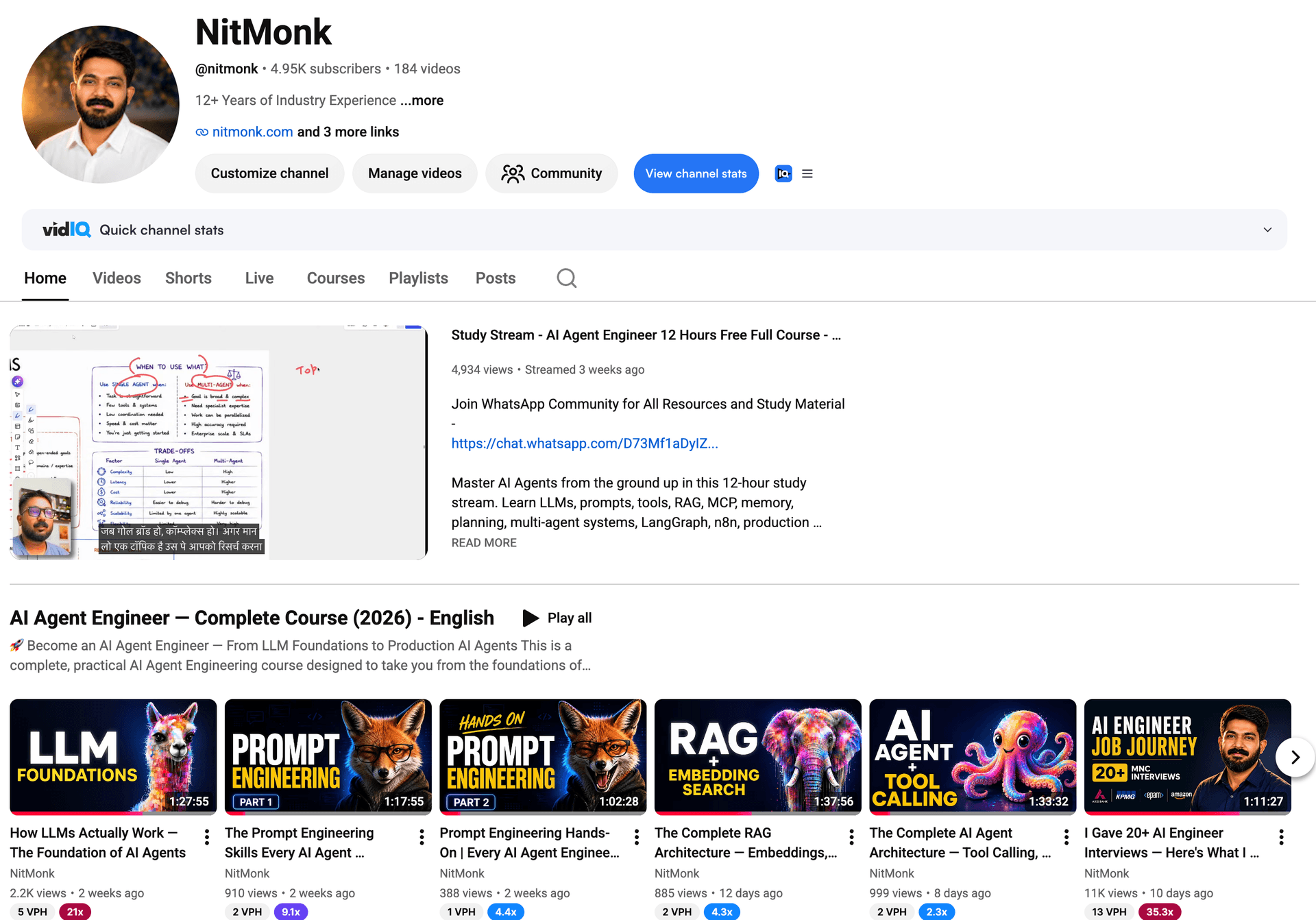Open the AI Agent Engineer Complete Course playlist title
This screenshot has height=920, width=1316.
point(252,618)
